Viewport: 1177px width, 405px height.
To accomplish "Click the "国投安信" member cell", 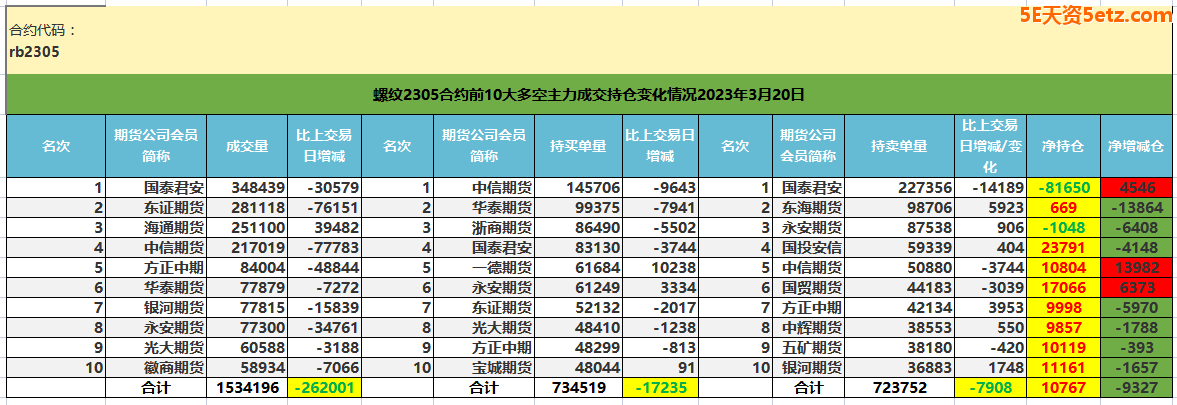I will (x=808, y=248).
